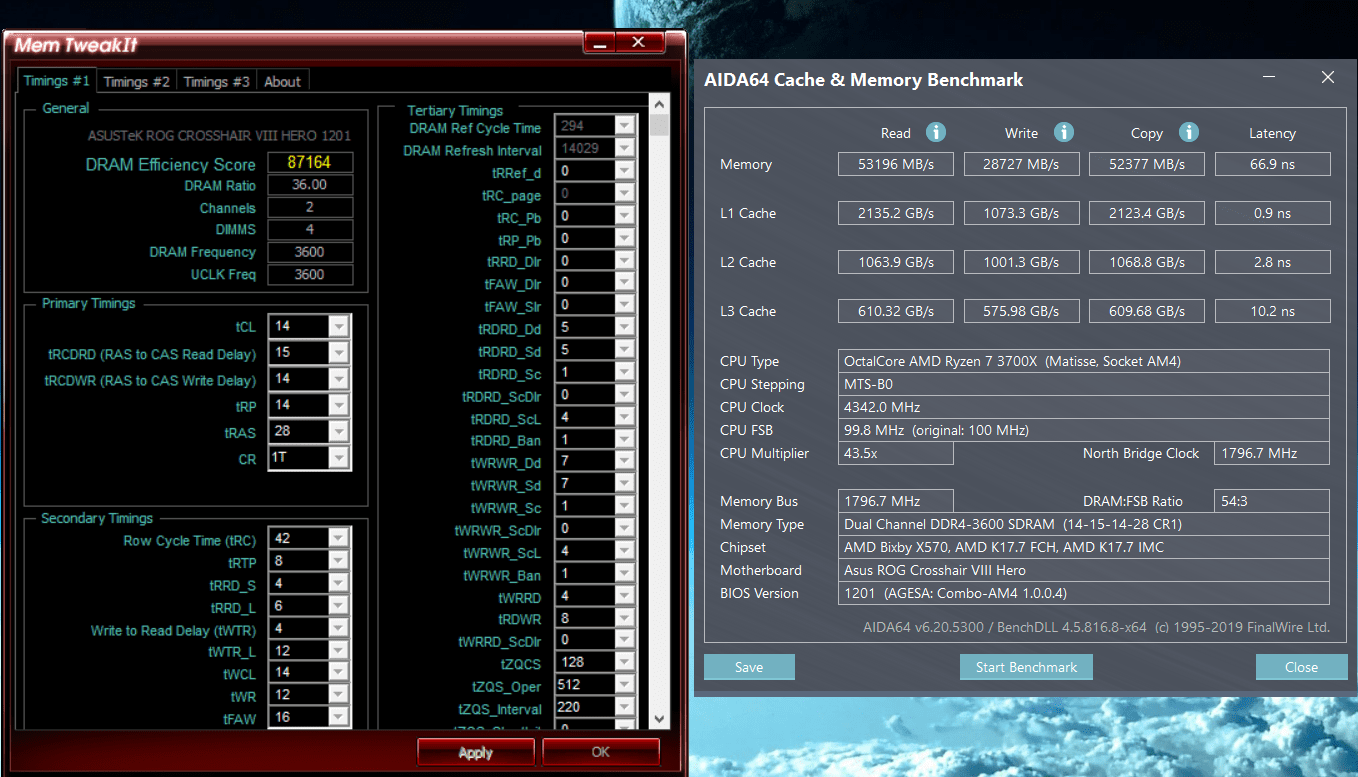
Task: Open the tWRWR_Sd dropdown
Action: coord(625,484)
